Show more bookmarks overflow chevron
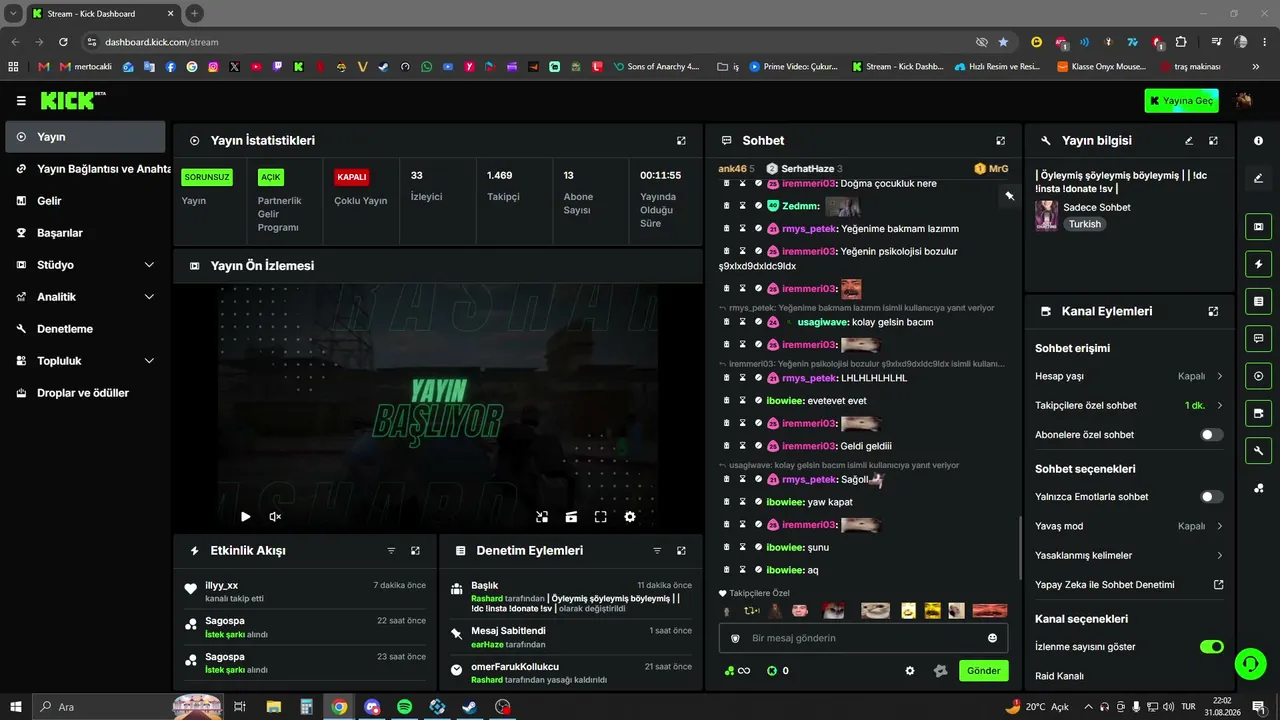This screenshot has width=1280, height=720. (1256, 67)
